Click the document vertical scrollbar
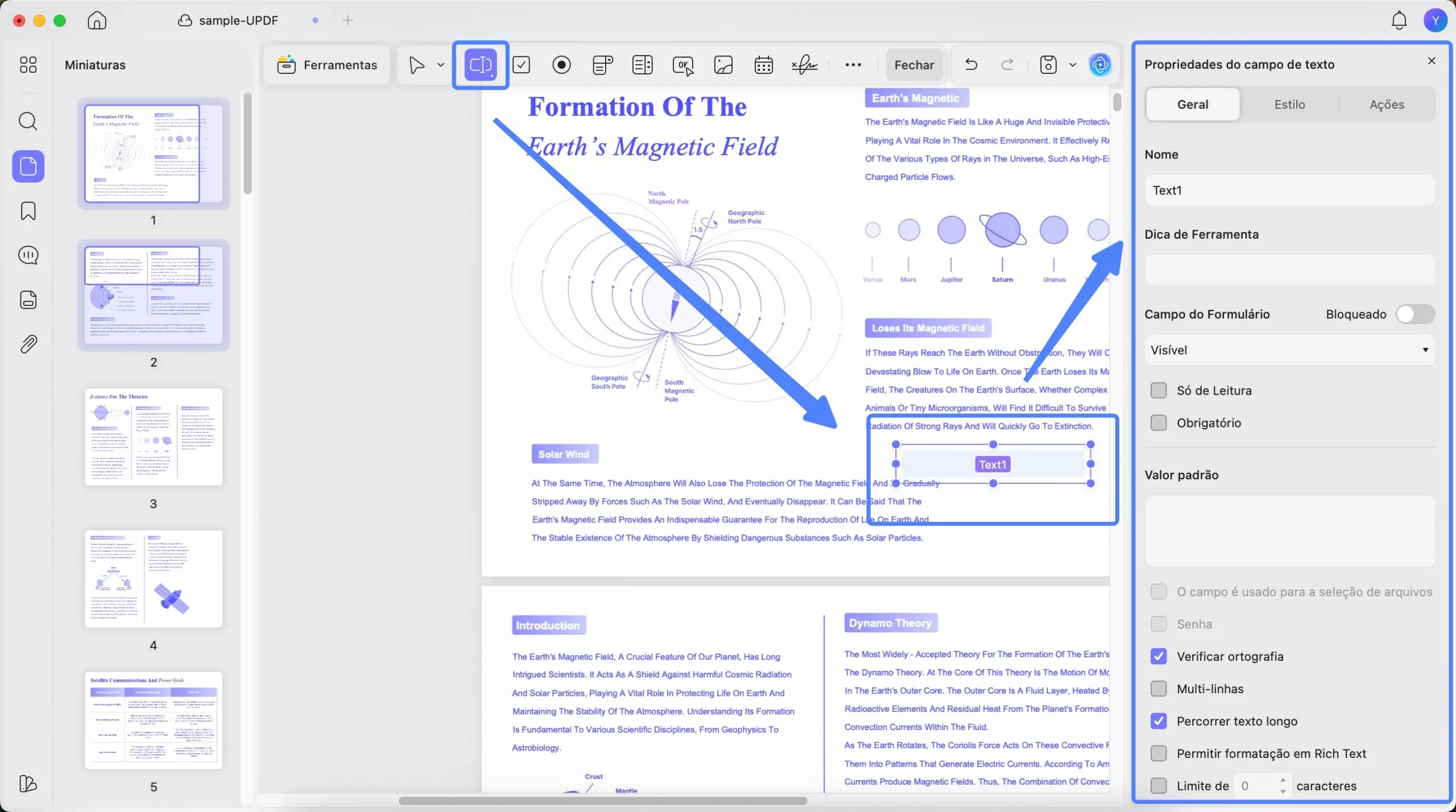The image size is (1456, 812). [1117, 102]
